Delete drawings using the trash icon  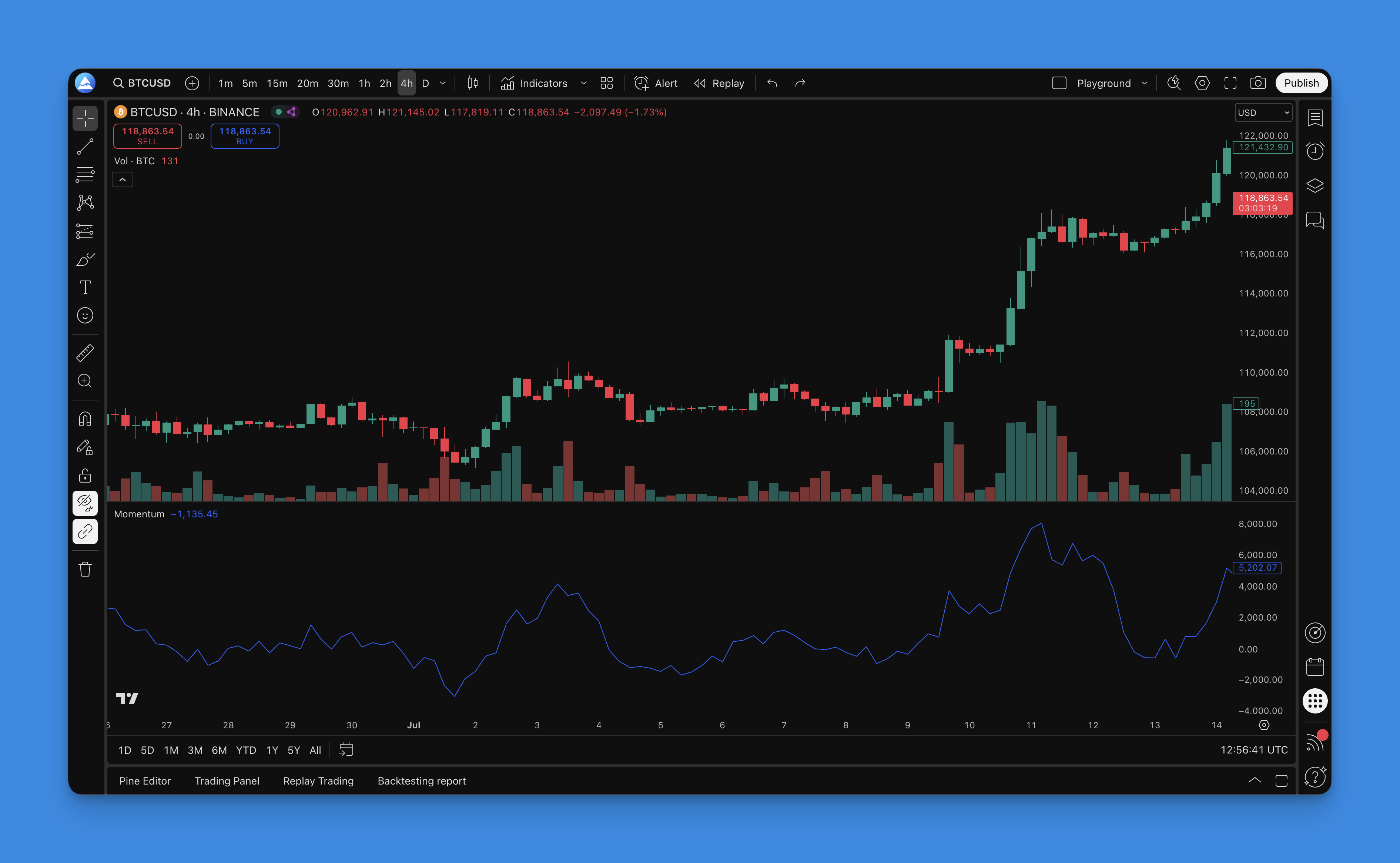[84, 569]
